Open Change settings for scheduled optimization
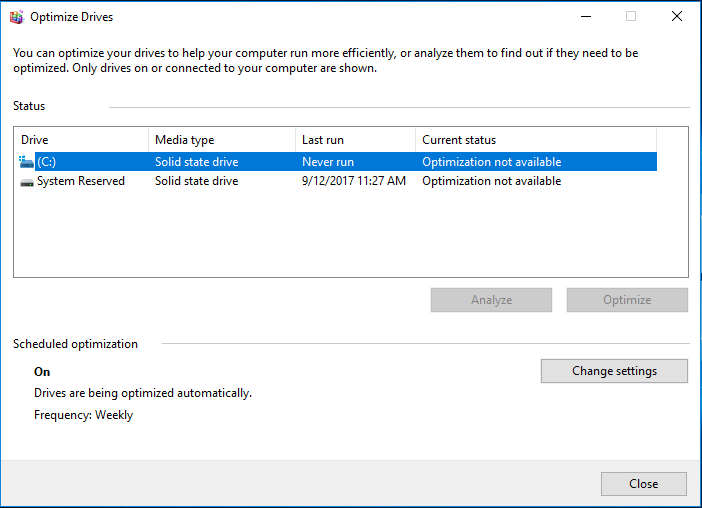Image resolution: width=702 pixels, height=508 pixels. [x=614, y=371]
